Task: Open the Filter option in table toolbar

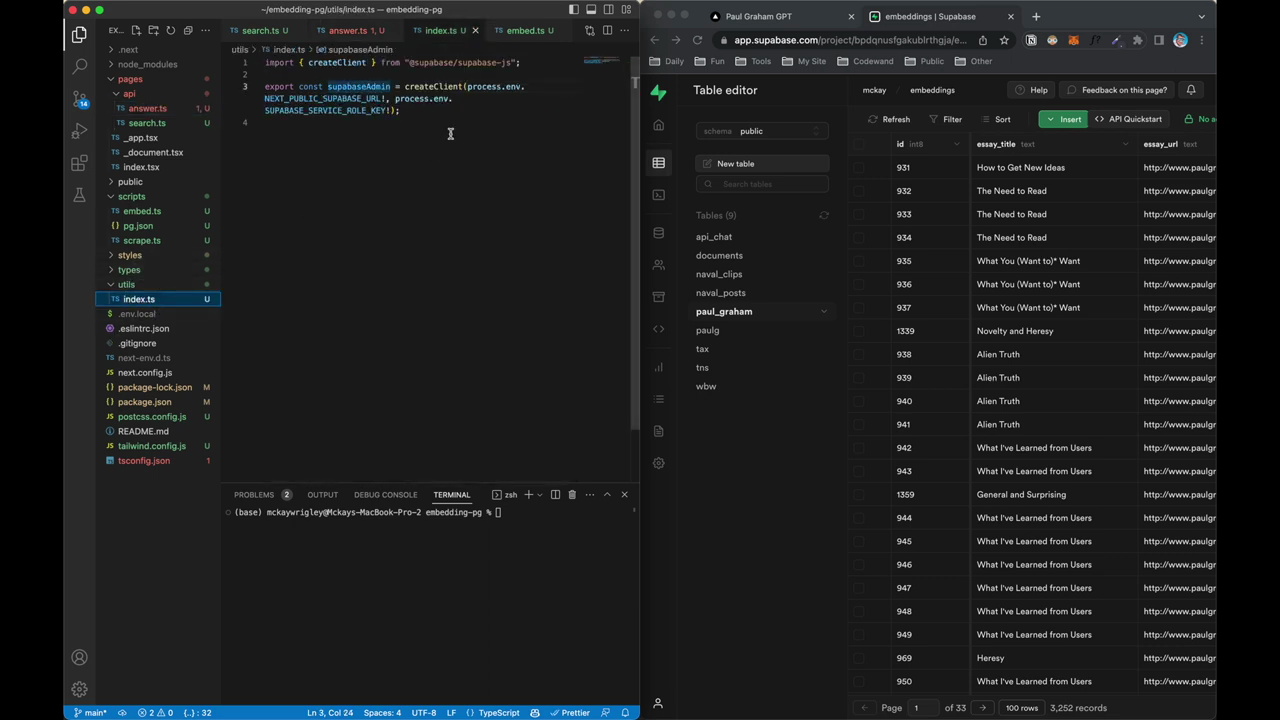Action: (945, 119)
